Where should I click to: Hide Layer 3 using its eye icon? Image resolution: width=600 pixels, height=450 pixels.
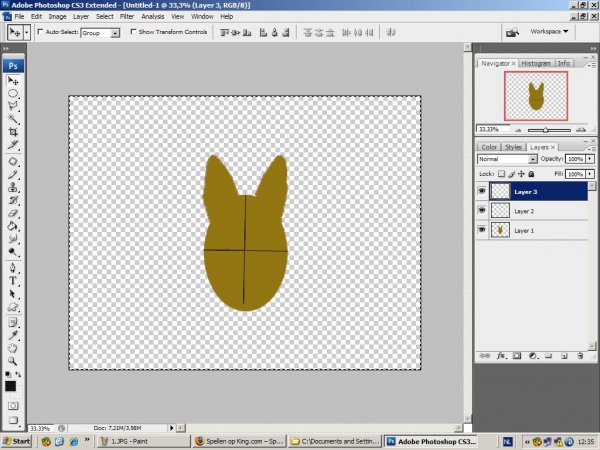click(482, 191)
